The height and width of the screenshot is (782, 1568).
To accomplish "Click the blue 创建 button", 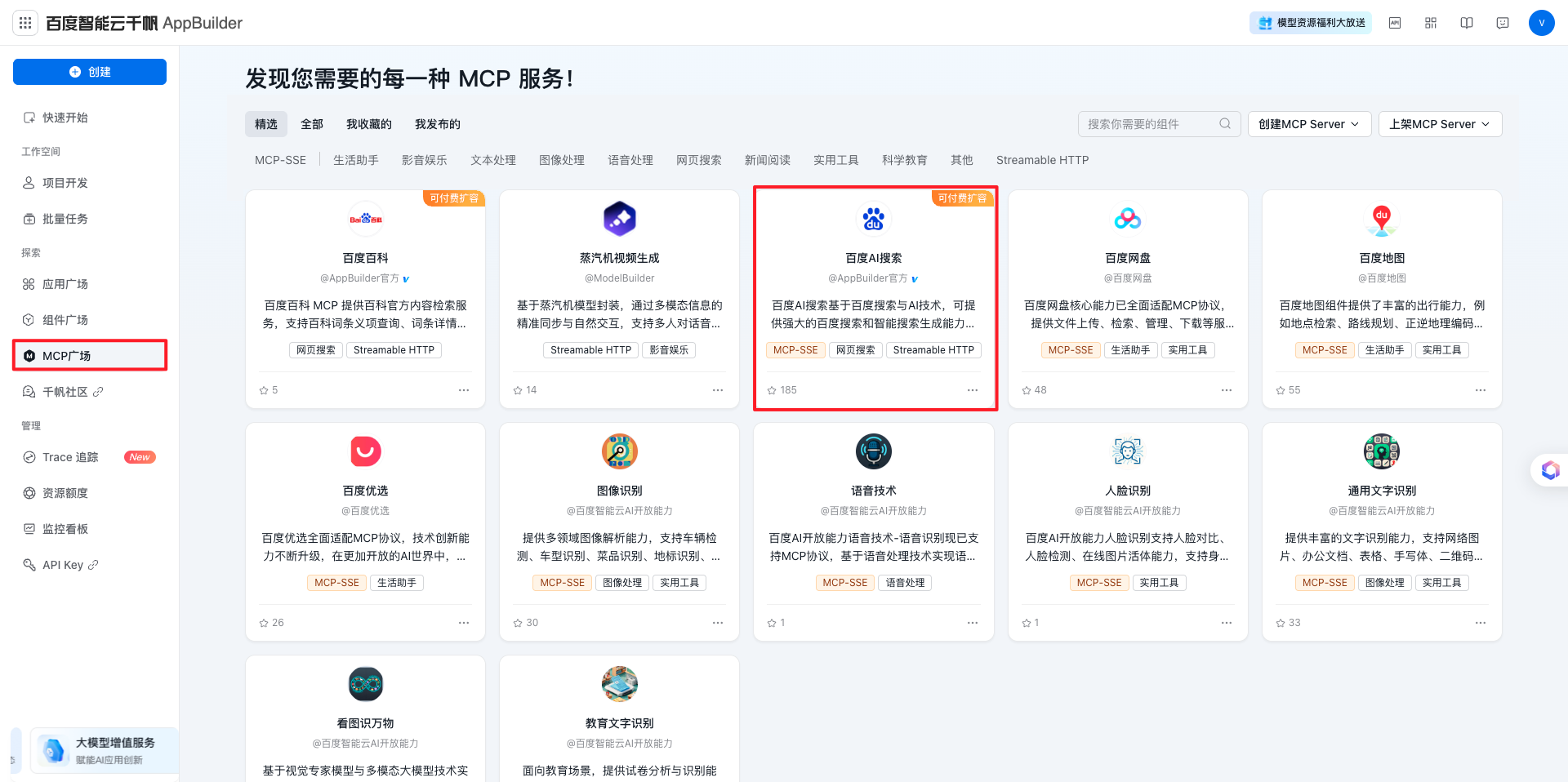I will (x=90, y=72).
